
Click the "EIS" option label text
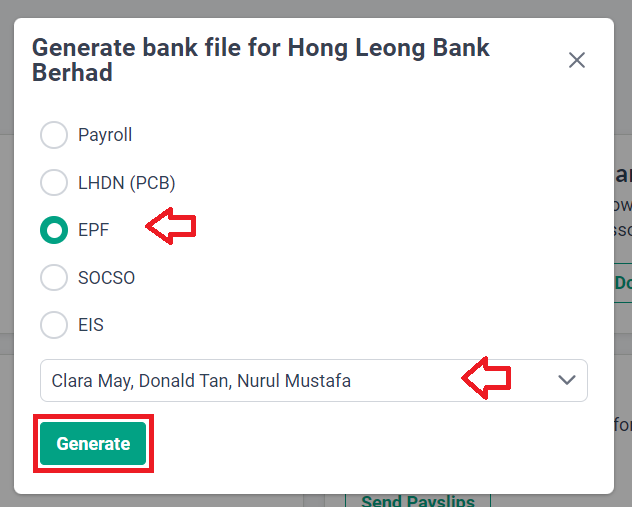(x=91, y=325)
